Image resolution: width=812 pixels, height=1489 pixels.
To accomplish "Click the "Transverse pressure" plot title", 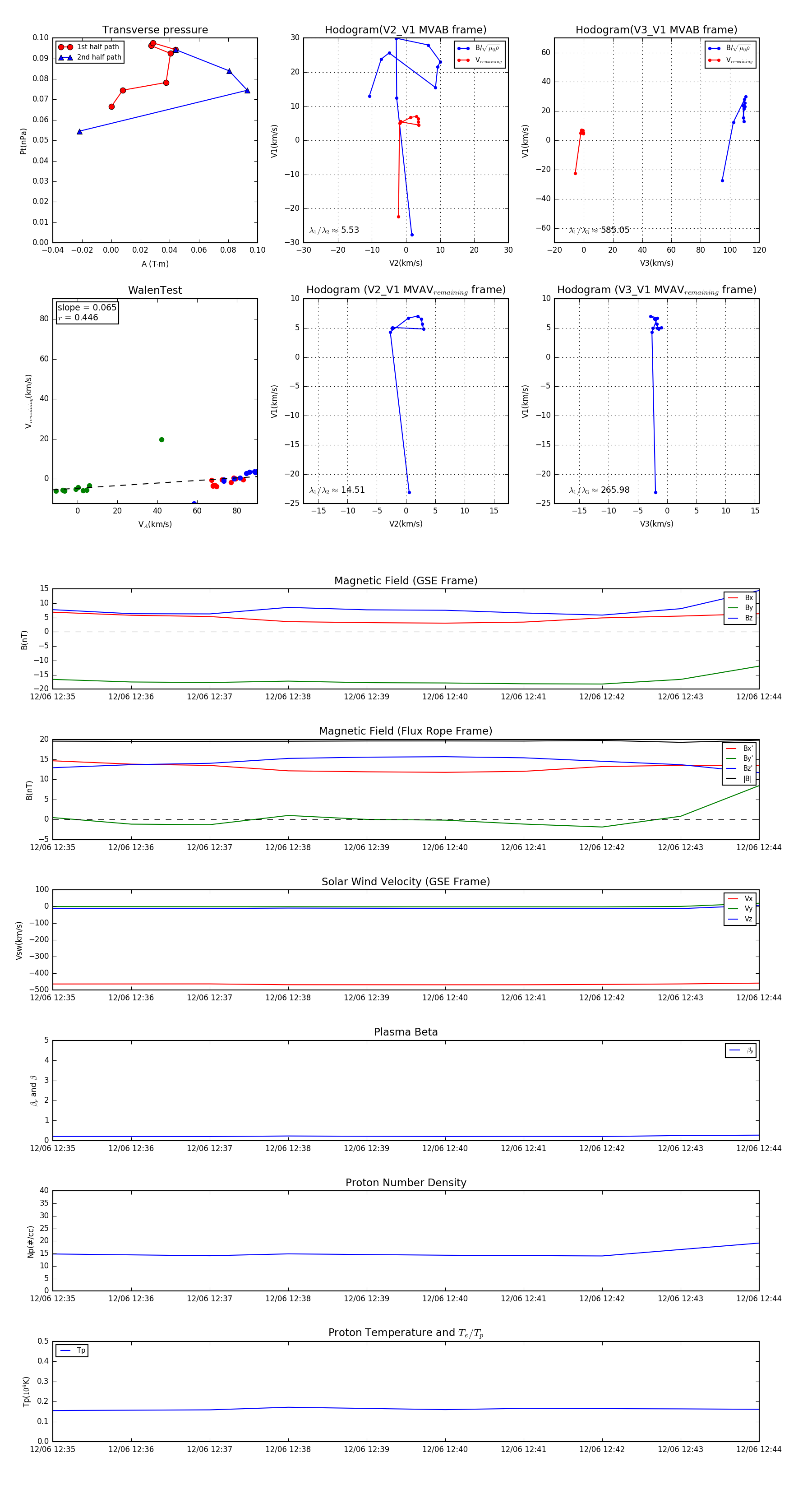I will [155, 30].
